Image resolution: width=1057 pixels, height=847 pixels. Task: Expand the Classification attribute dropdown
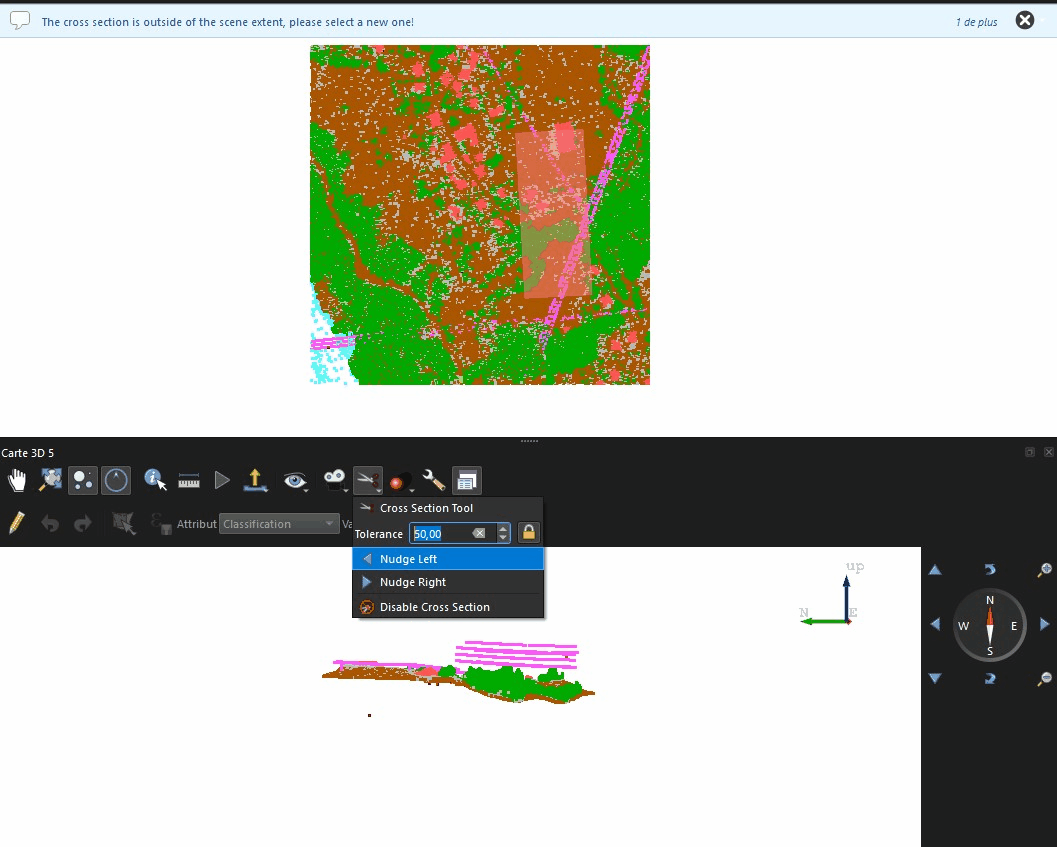pos(279,524)
